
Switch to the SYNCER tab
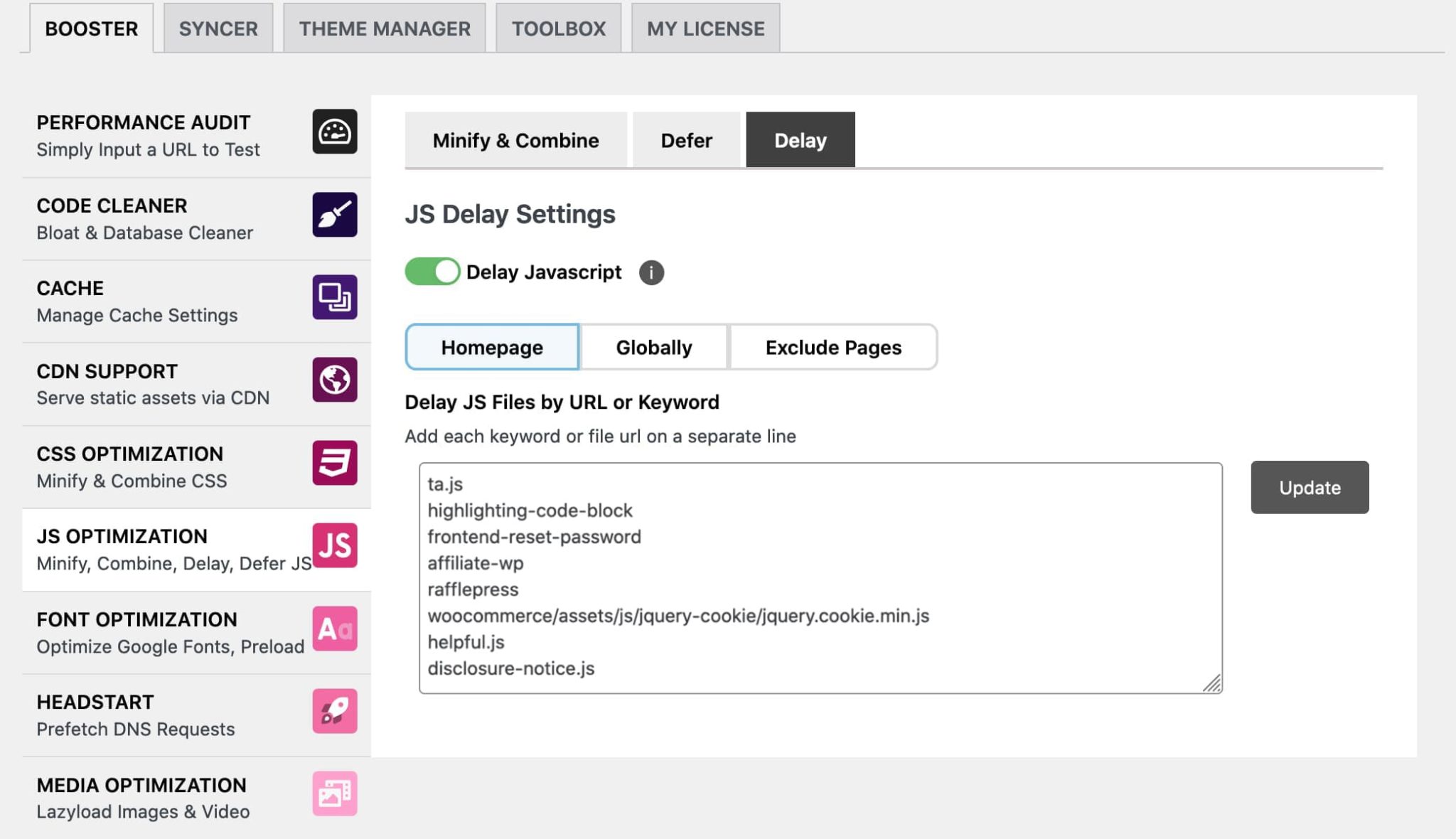point(218,28)
